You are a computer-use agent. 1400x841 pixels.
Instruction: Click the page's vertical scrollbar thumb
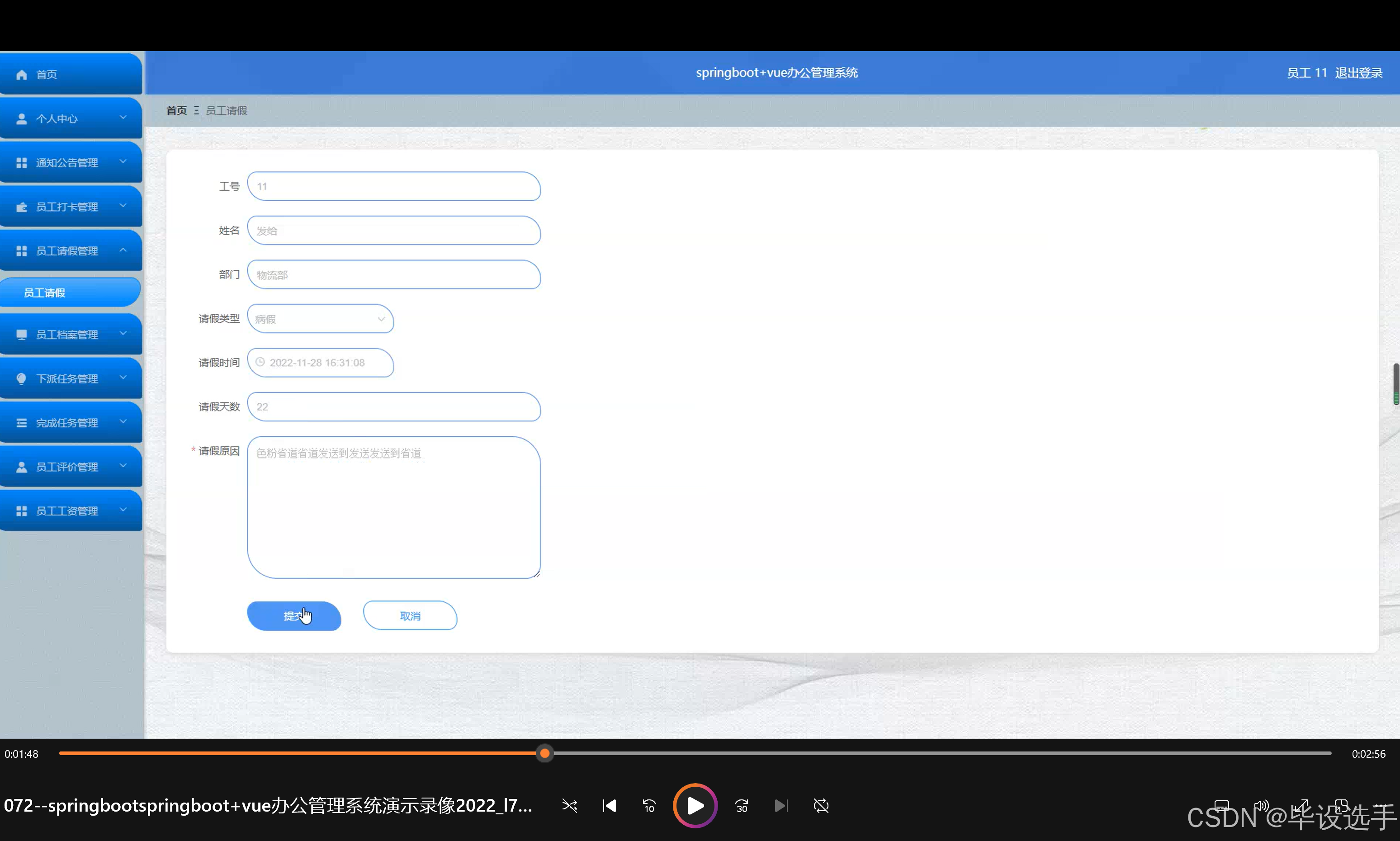[1395, 384]
